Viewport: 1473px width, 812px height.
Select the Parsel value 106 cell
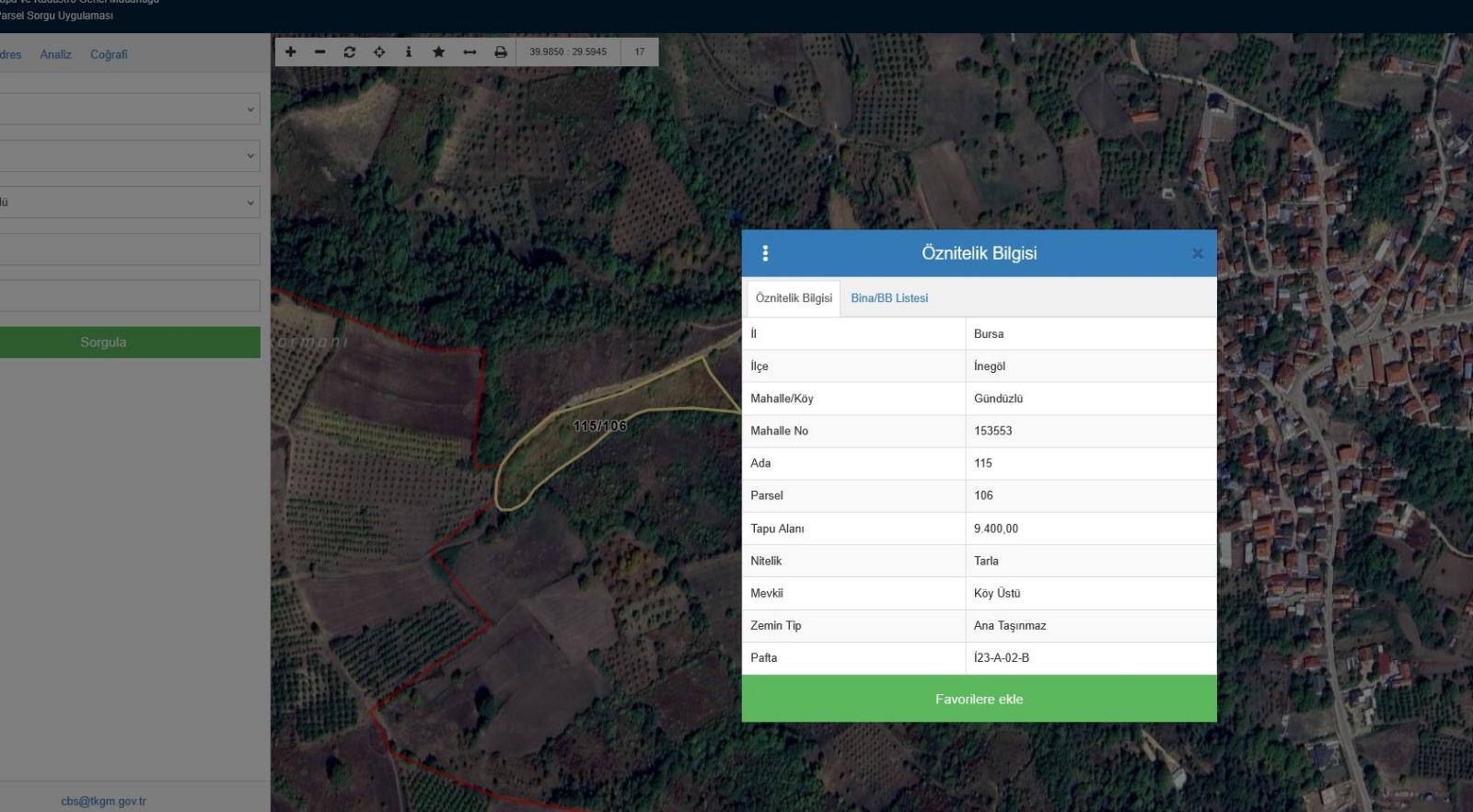click(1091, 495)
